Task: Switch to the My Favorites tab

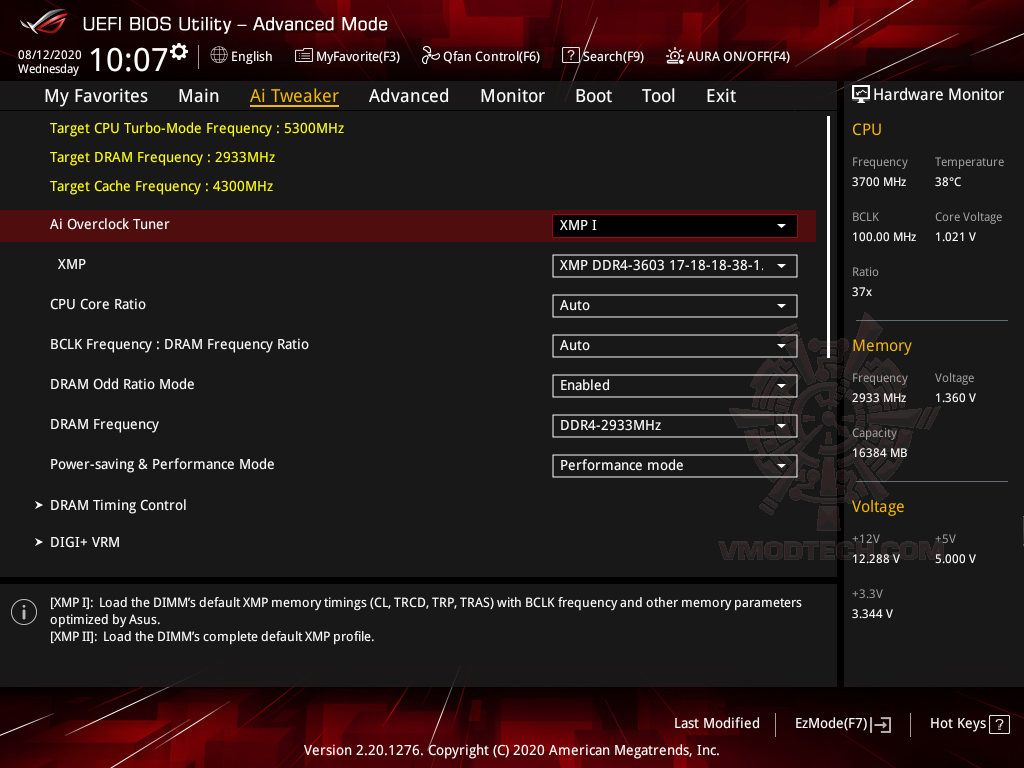Action: click(x=96, y=96)
